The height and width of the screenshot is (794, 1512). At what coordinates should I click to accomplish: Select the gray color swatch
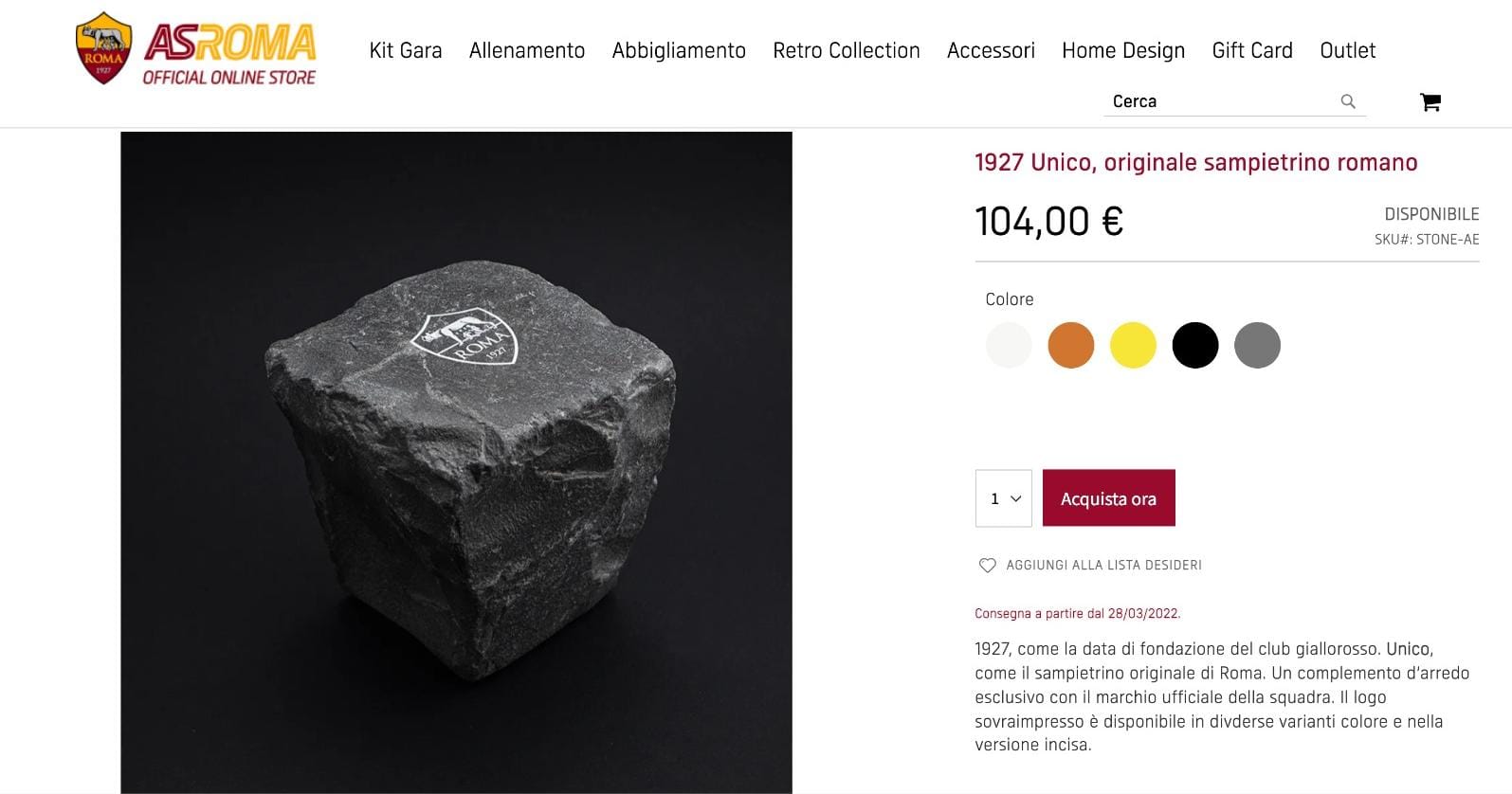coord(1257,345)
